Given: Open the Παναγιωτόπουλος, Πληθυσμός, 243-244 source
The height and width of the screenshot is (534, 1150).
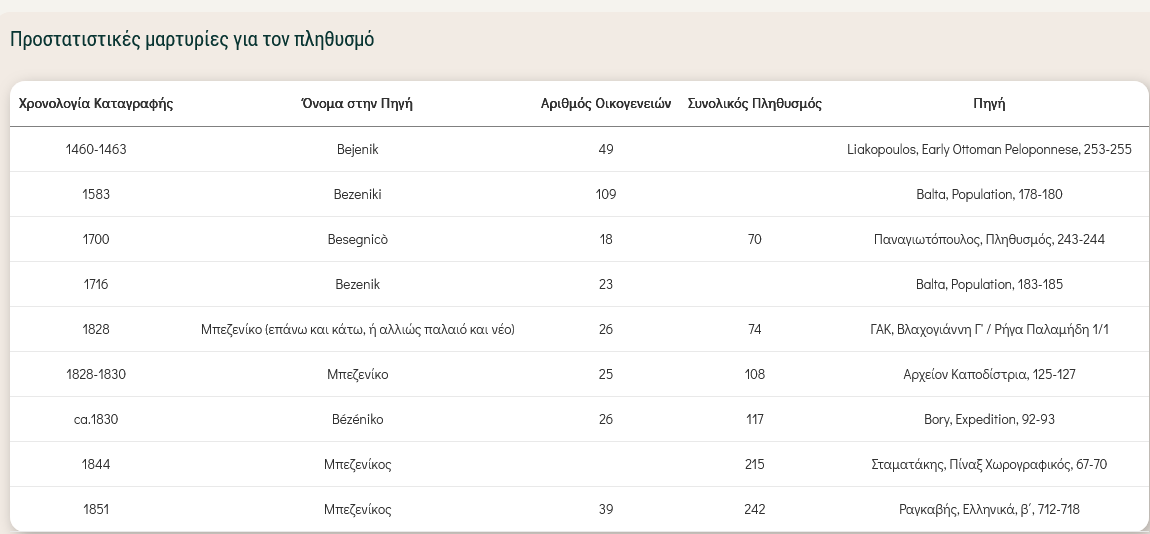Looking at the screenshot, I should (x=989, y=240).
